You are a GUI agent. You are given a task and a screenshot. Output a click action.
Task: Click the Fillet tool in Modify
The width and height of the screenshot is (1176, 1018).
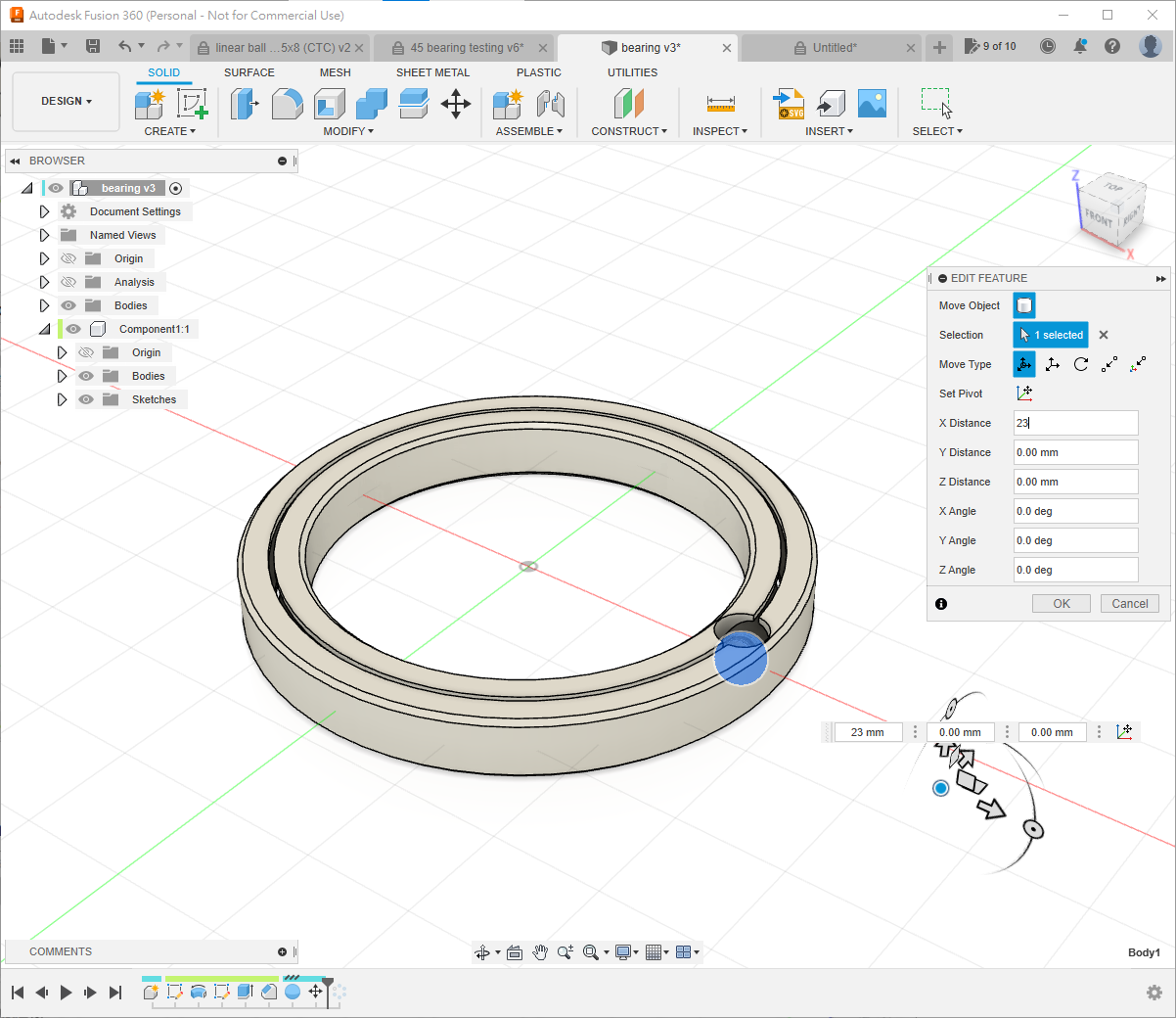287,104
